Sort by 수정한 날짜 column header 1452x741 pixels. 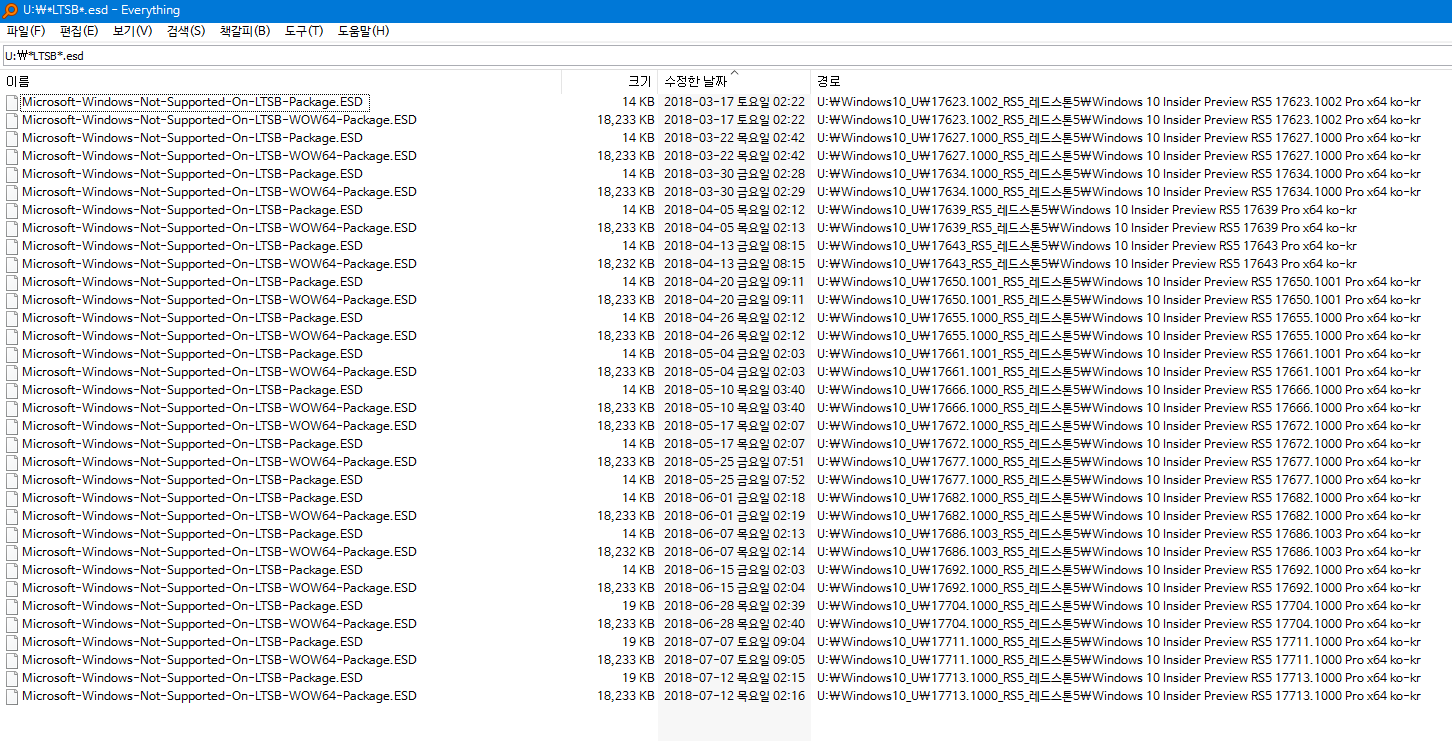click(734, 81)
